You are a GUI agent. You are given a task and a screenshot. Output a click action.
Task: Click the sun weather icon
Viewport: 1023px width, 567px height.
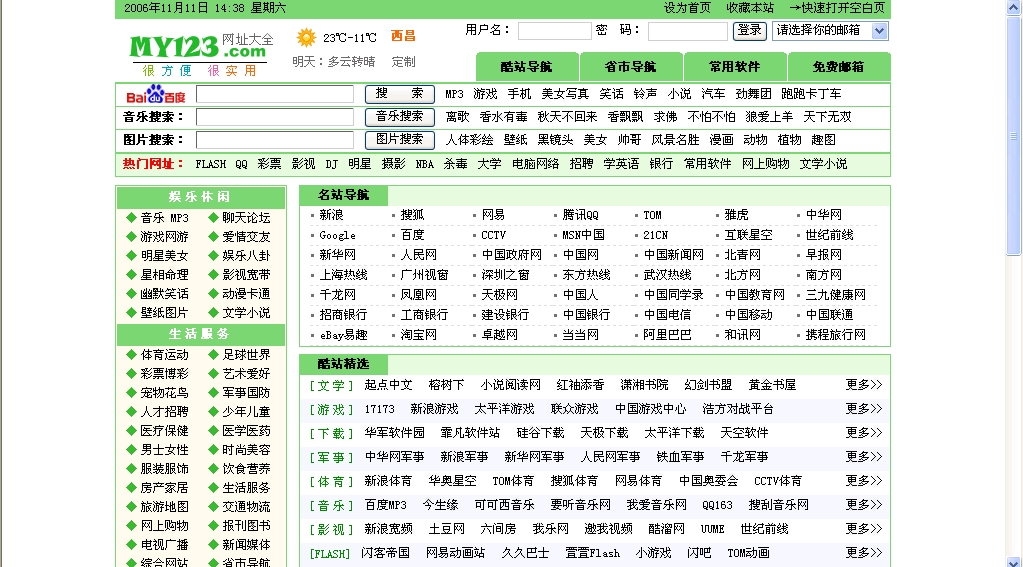point(306,38)
